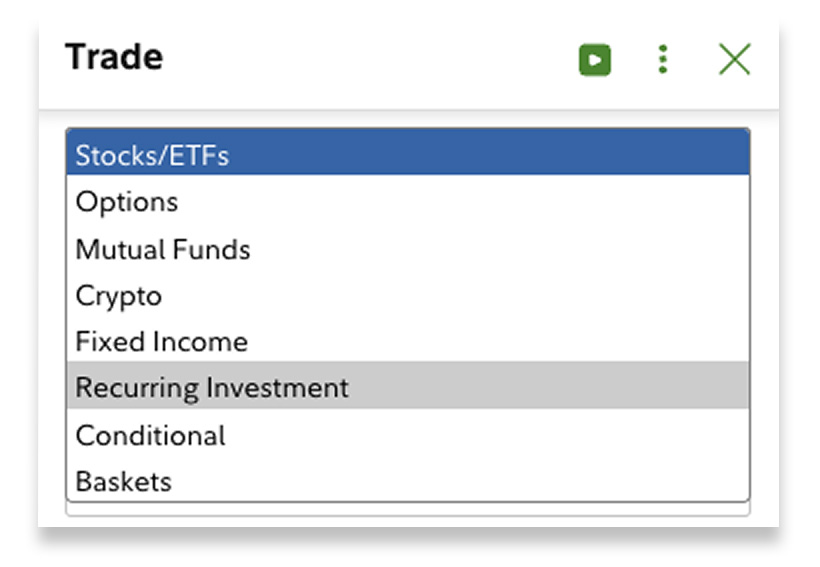Screen dimensions: 820x567
Task: Start a Mutual Funds trade
Action: [407, 248]
